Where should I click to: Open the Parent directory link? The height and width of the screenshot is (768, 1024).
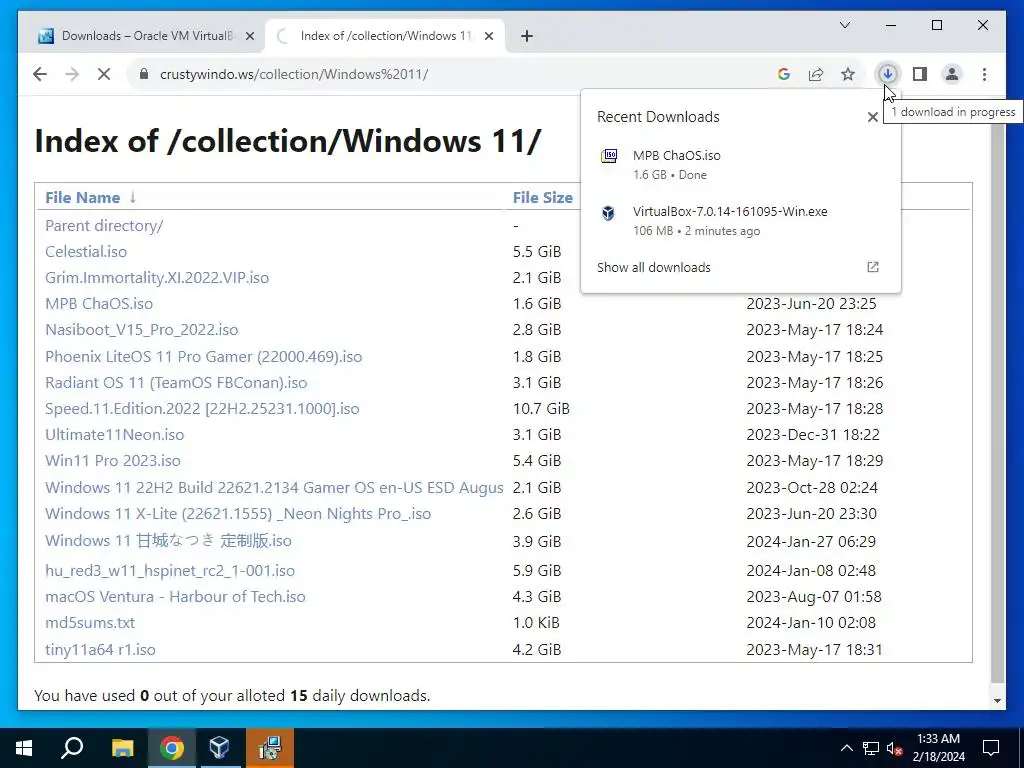[104, 225]
